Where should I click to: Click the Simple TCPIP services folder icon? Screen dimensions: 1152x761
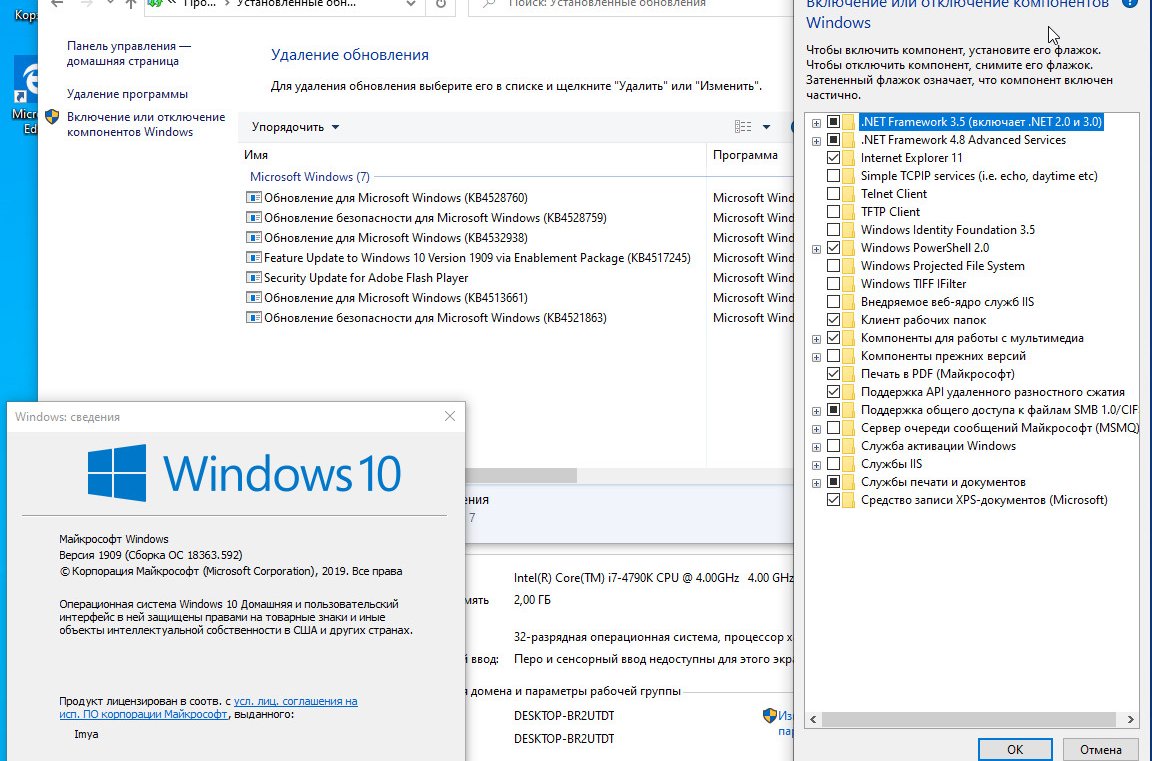coord(849,176)
